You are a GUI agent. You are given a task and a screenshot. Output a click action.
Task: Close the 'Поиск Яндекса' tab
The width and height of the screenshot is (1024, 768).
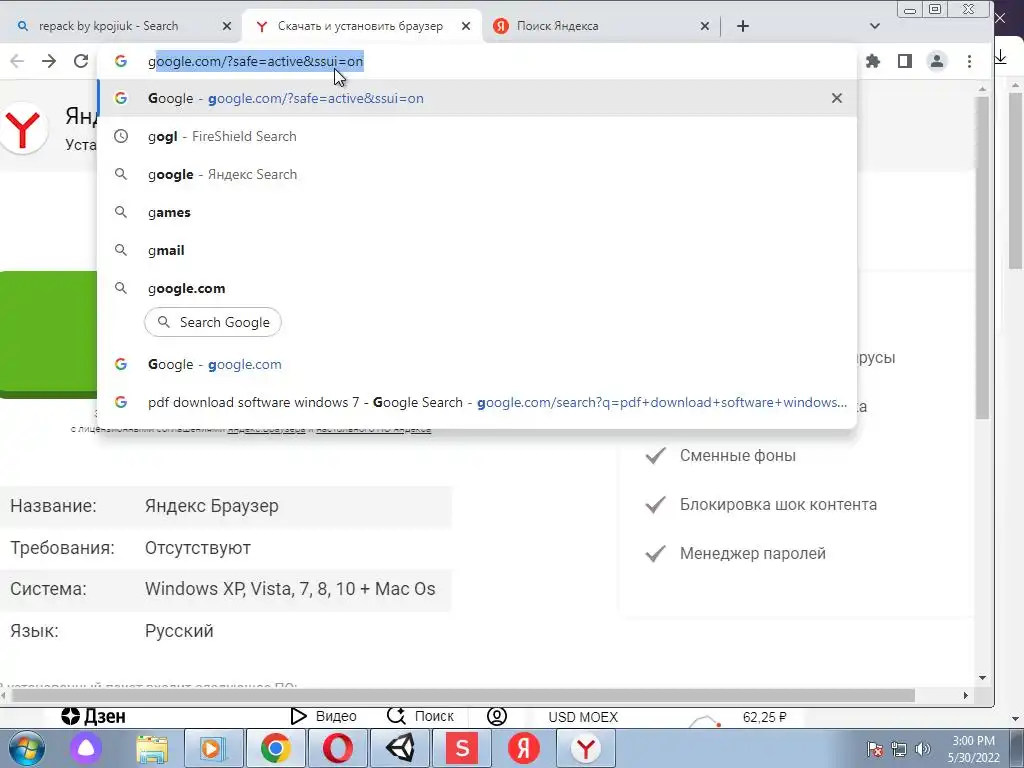pyautogui.click(x=705, y=26)
